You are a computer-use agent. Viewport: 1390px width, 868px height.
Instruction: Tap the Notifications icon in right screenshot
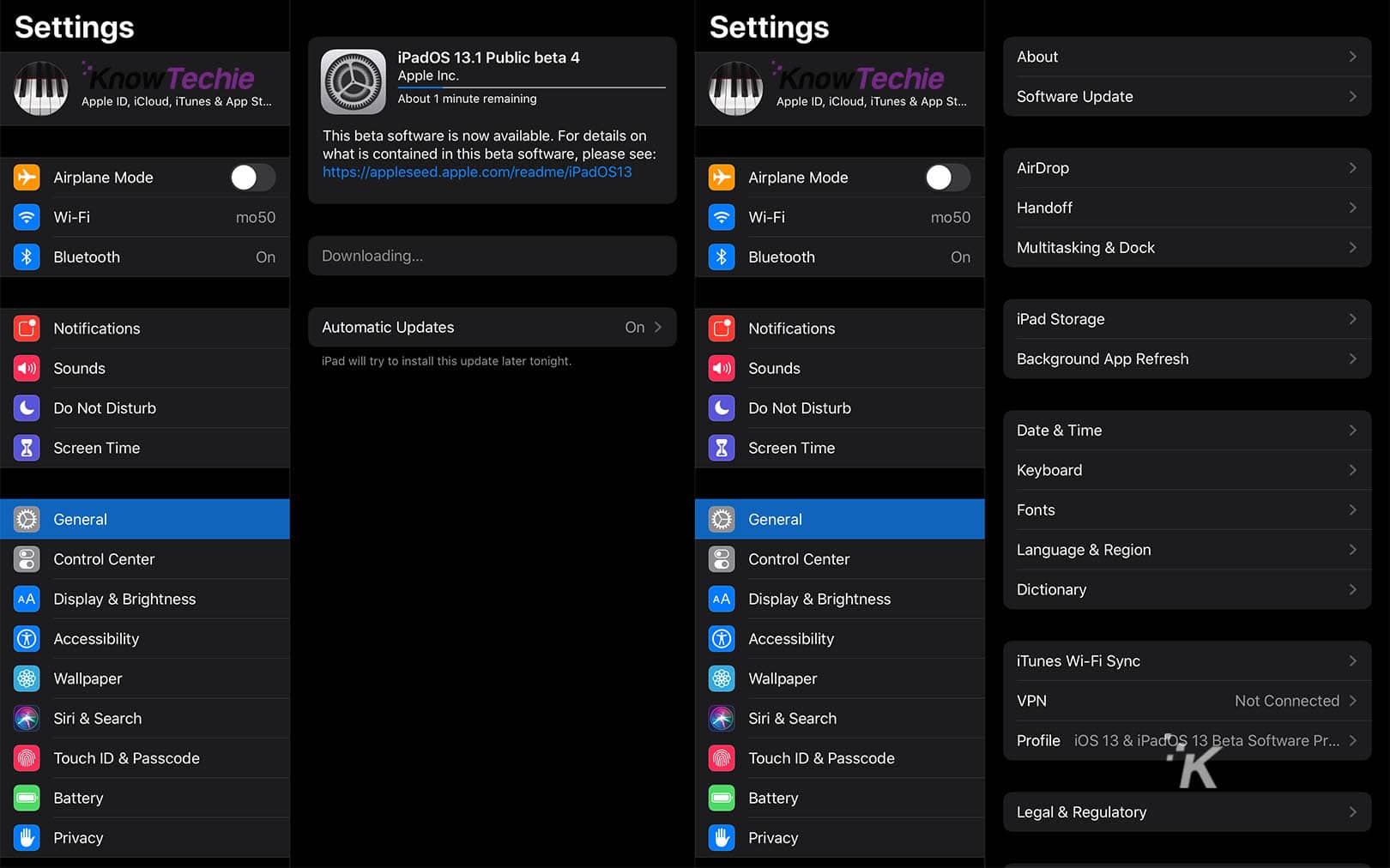point(722,329)
